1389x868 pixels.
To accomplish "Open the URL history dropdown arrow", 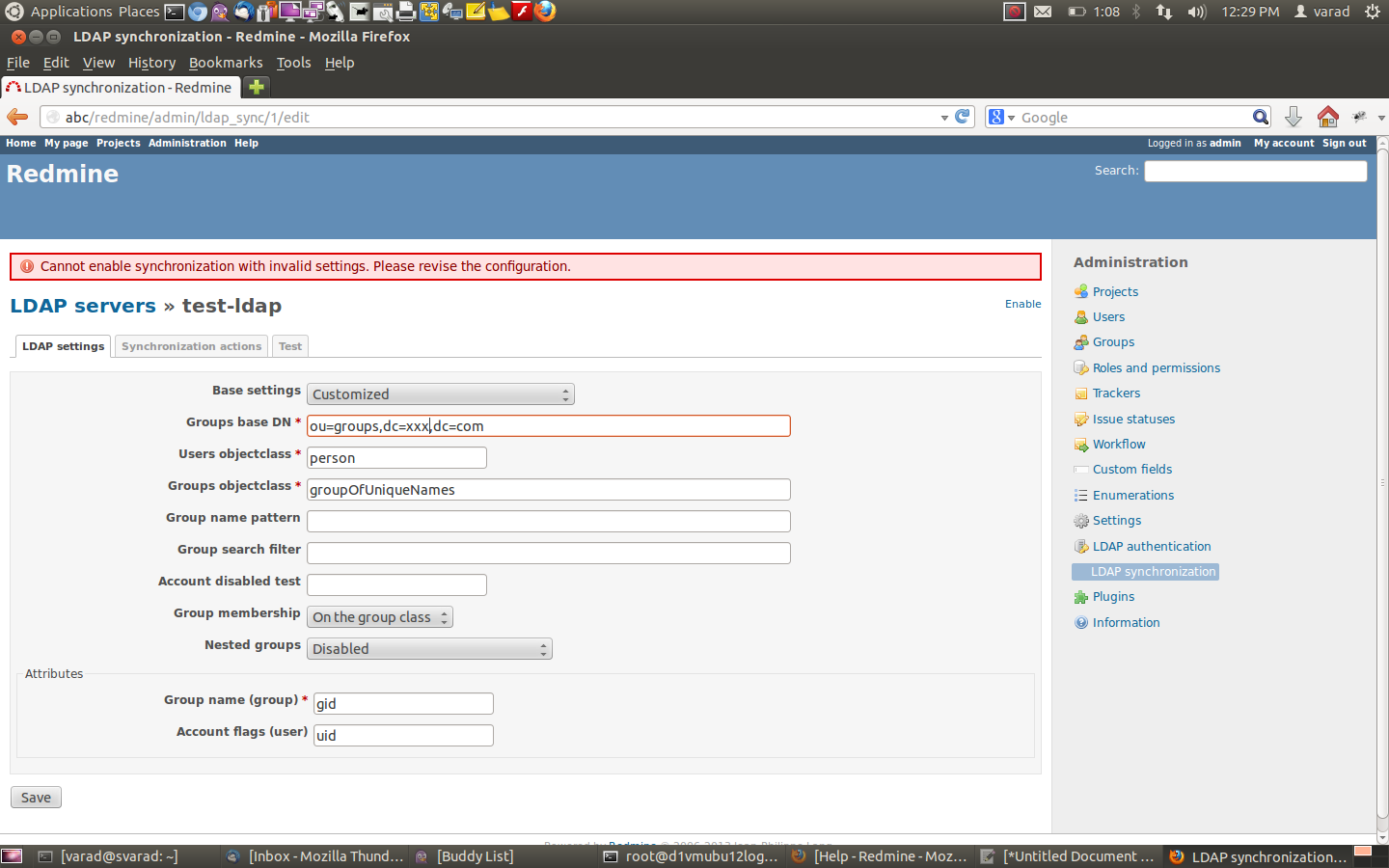I will [944, 118].
